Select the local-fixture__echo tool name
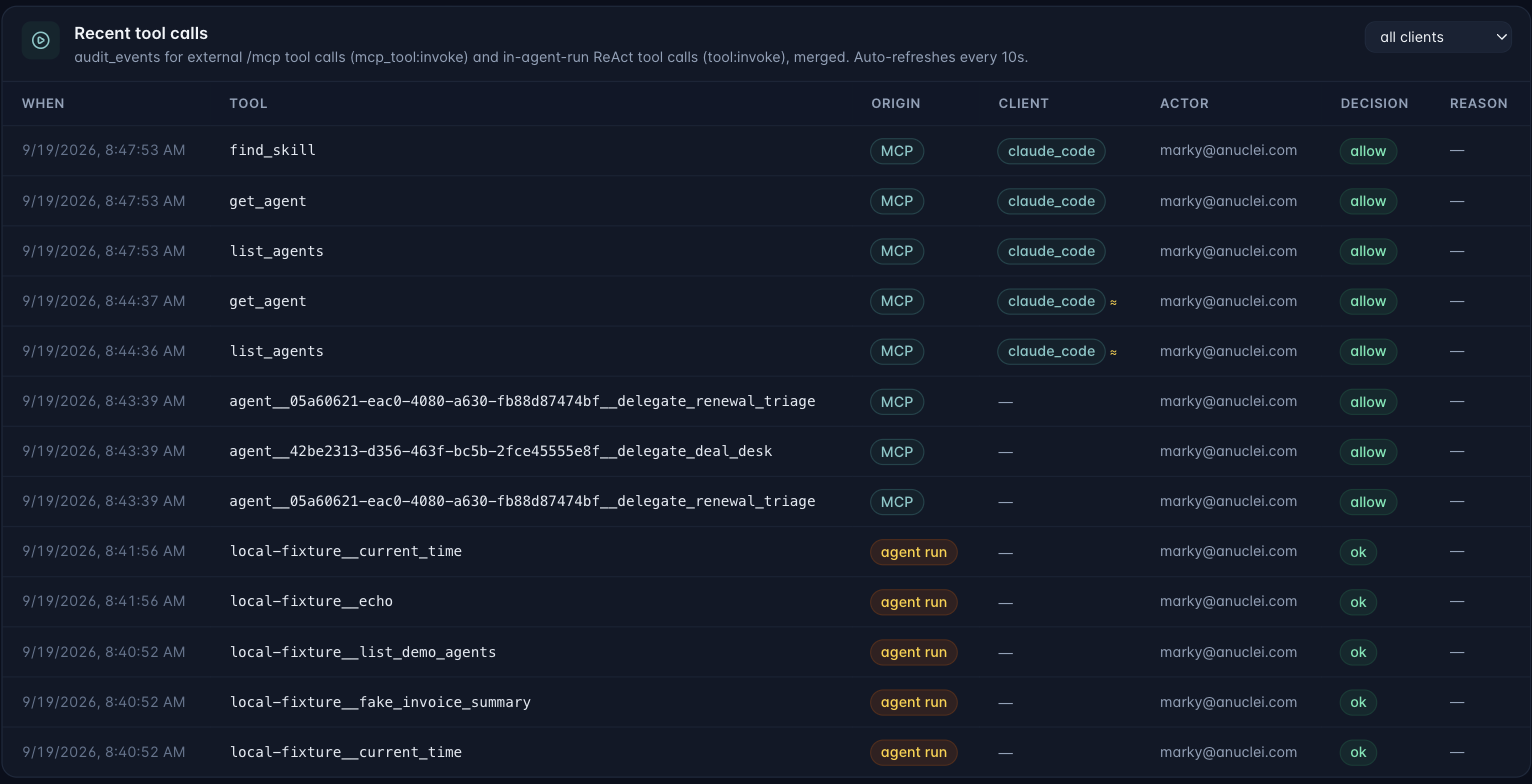 coord(311,601)
